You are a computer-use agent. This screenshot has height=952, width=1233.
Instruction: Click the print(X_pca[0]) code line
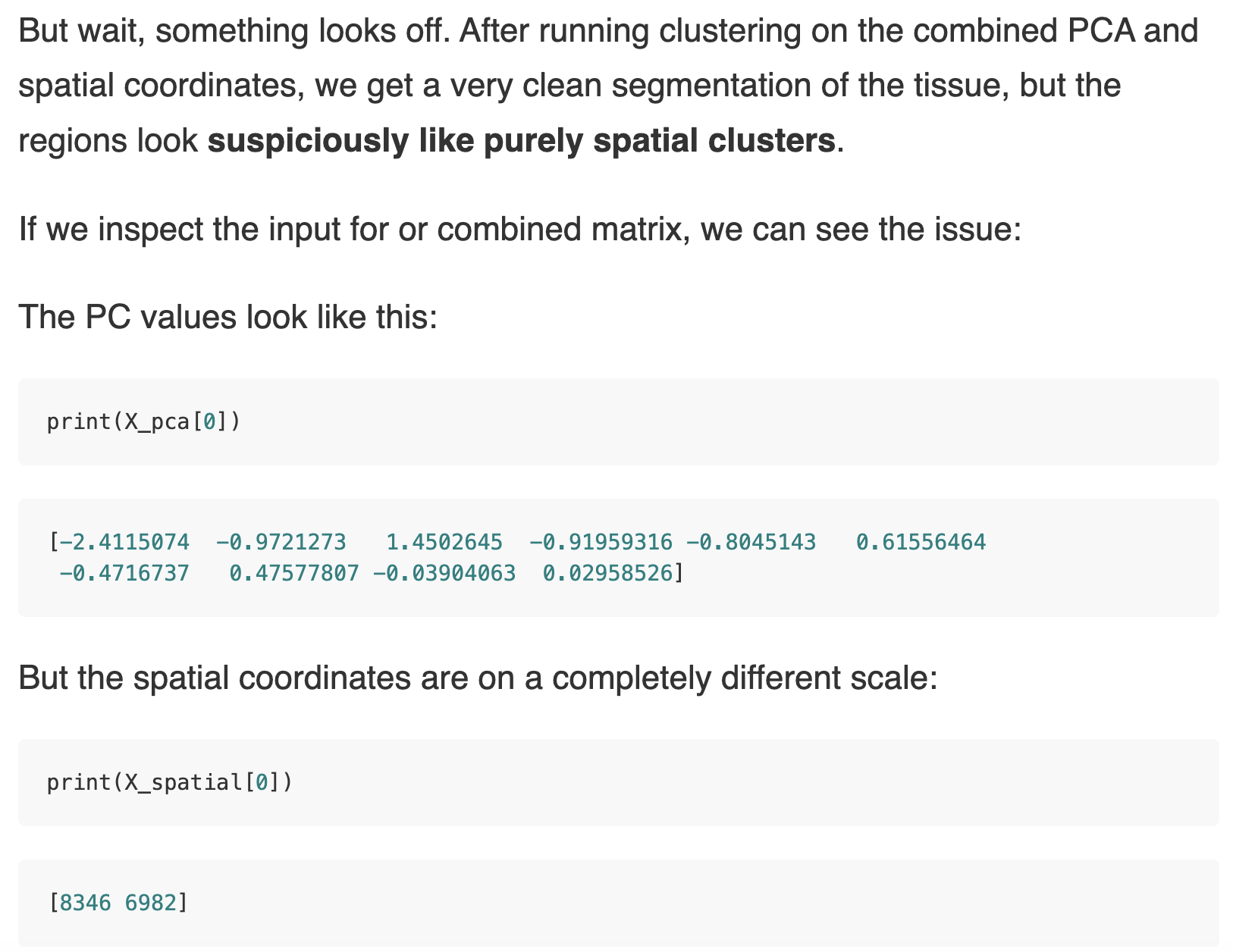[143, 421]
